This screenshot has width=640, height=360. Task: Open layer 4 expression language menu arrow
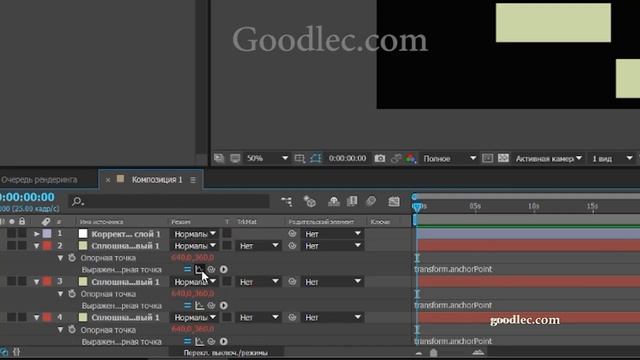[x=224, y=341]
